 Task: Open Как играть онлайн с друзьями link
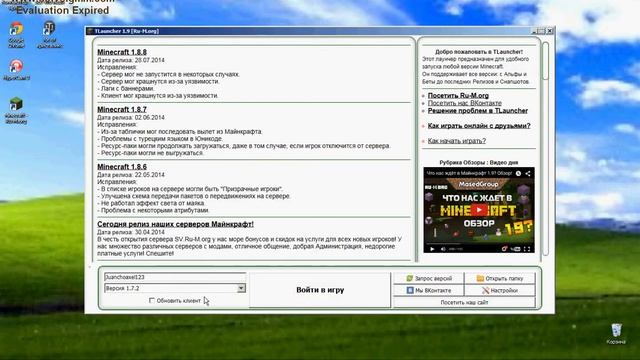tap(479, 126)
